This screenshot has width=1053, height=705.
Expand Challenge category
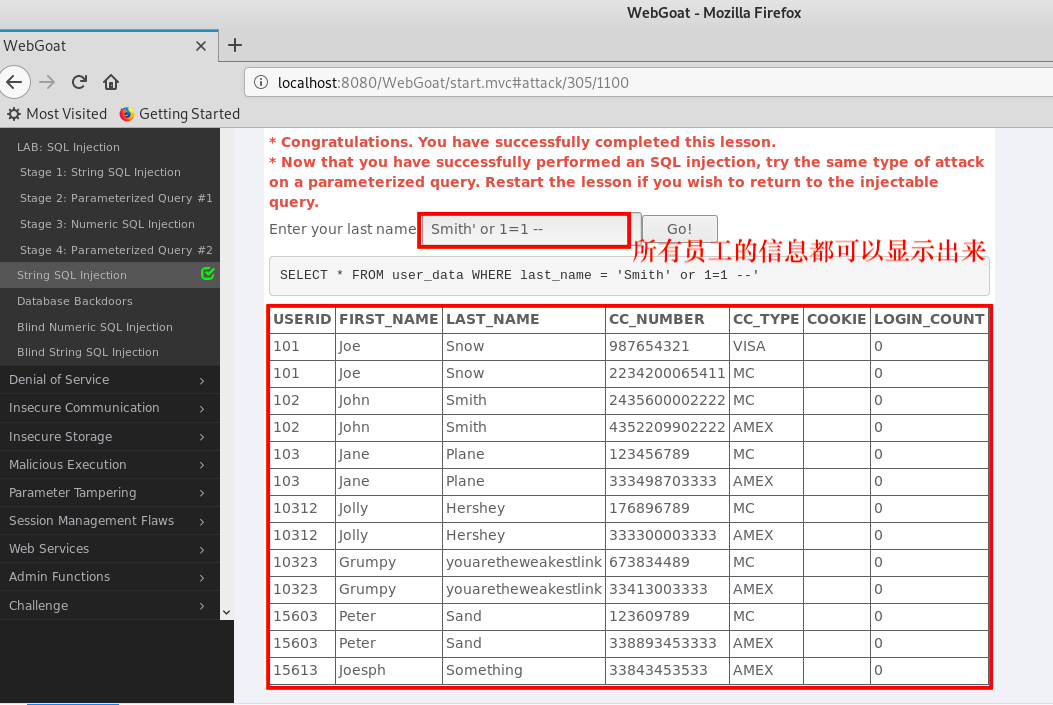(x=109, y=606)
